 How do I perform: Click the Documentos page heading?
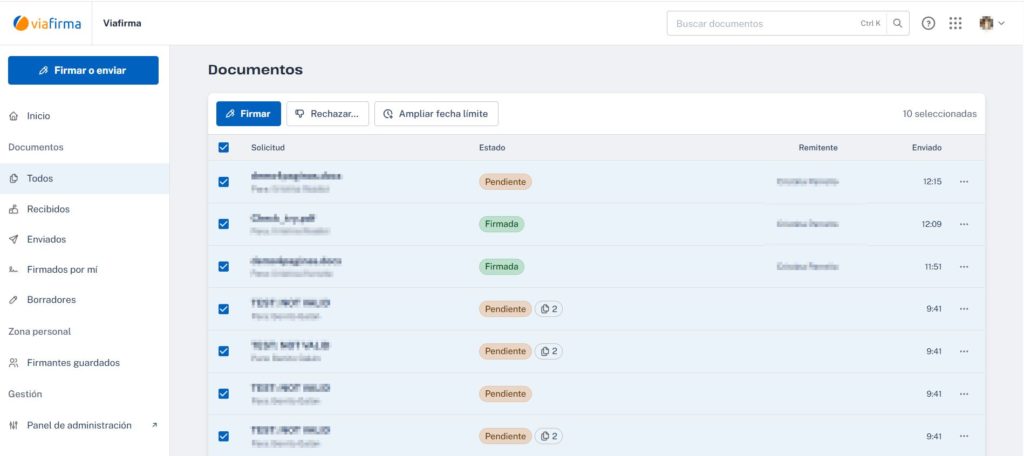coord(255,69)
